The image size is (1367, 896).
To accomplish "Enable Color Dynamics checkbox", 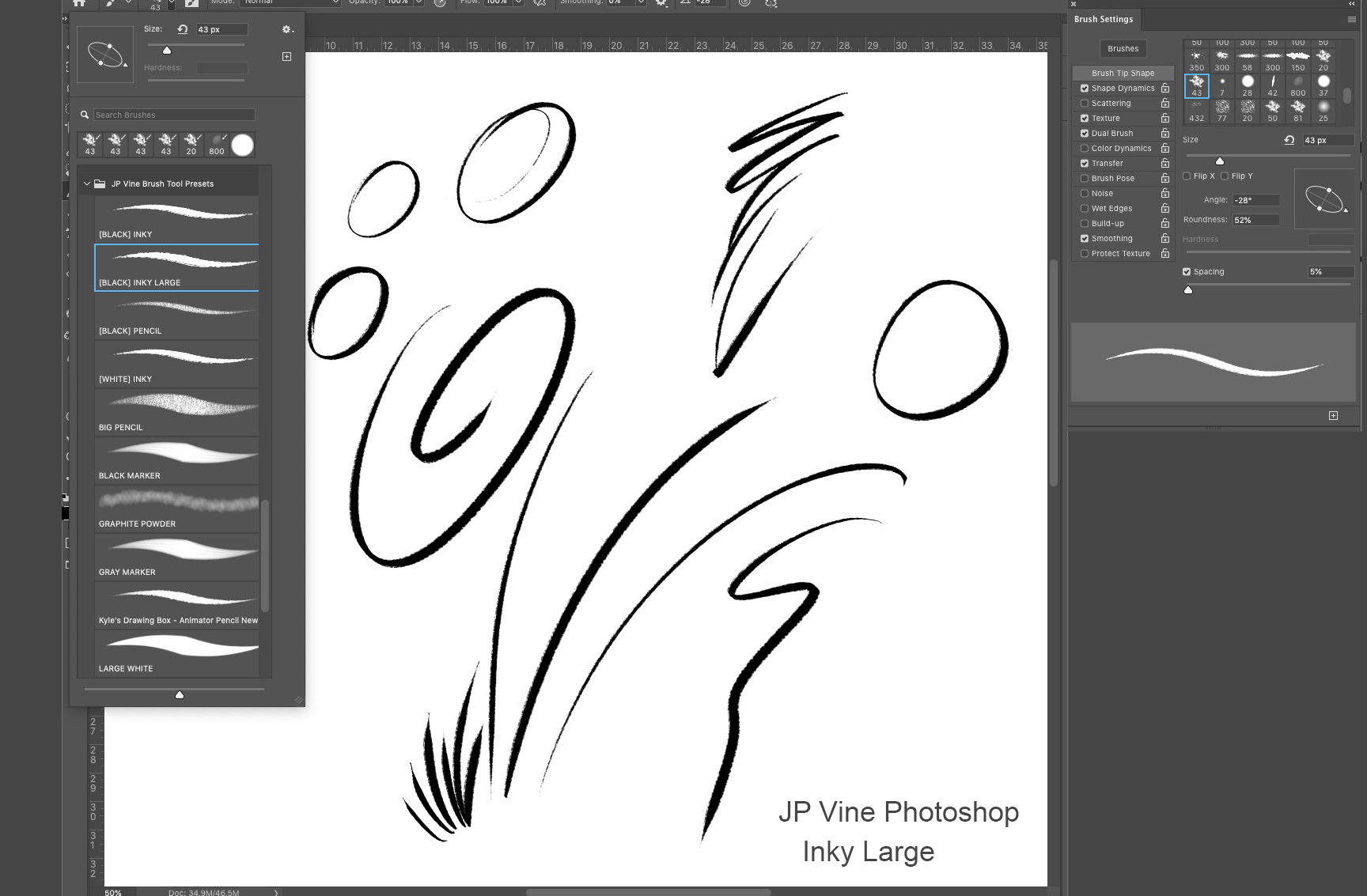I will pyautogui.click(x=1085, y=149).
